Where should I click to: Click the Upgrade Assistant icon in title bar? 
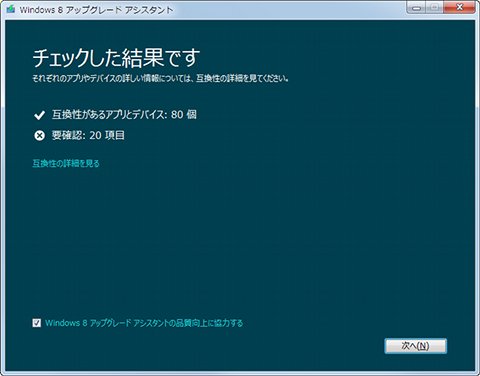[x=11, y=9]
